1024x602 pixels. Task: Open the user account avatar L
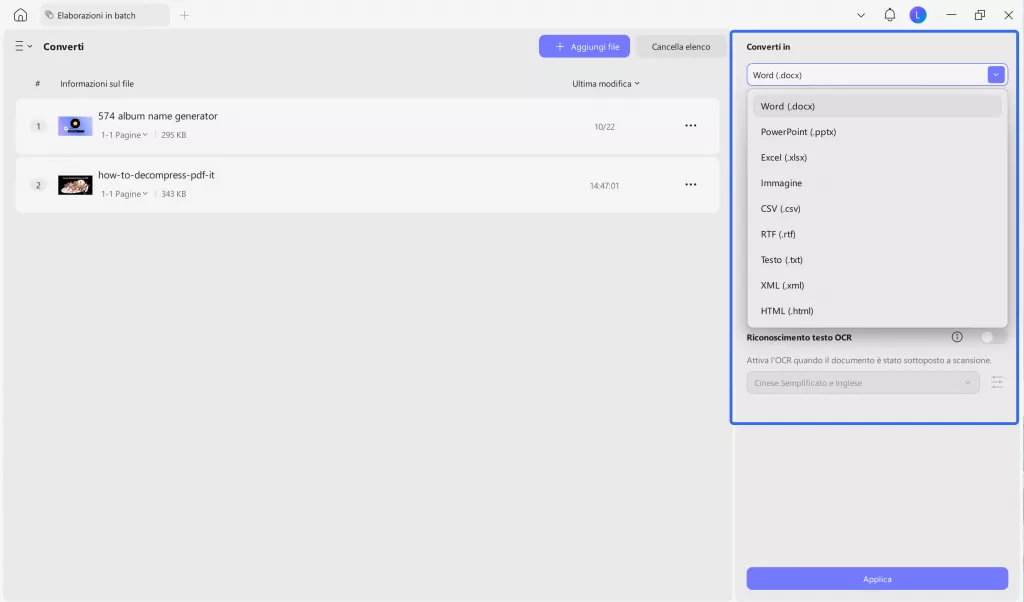(x=918, y=15)
